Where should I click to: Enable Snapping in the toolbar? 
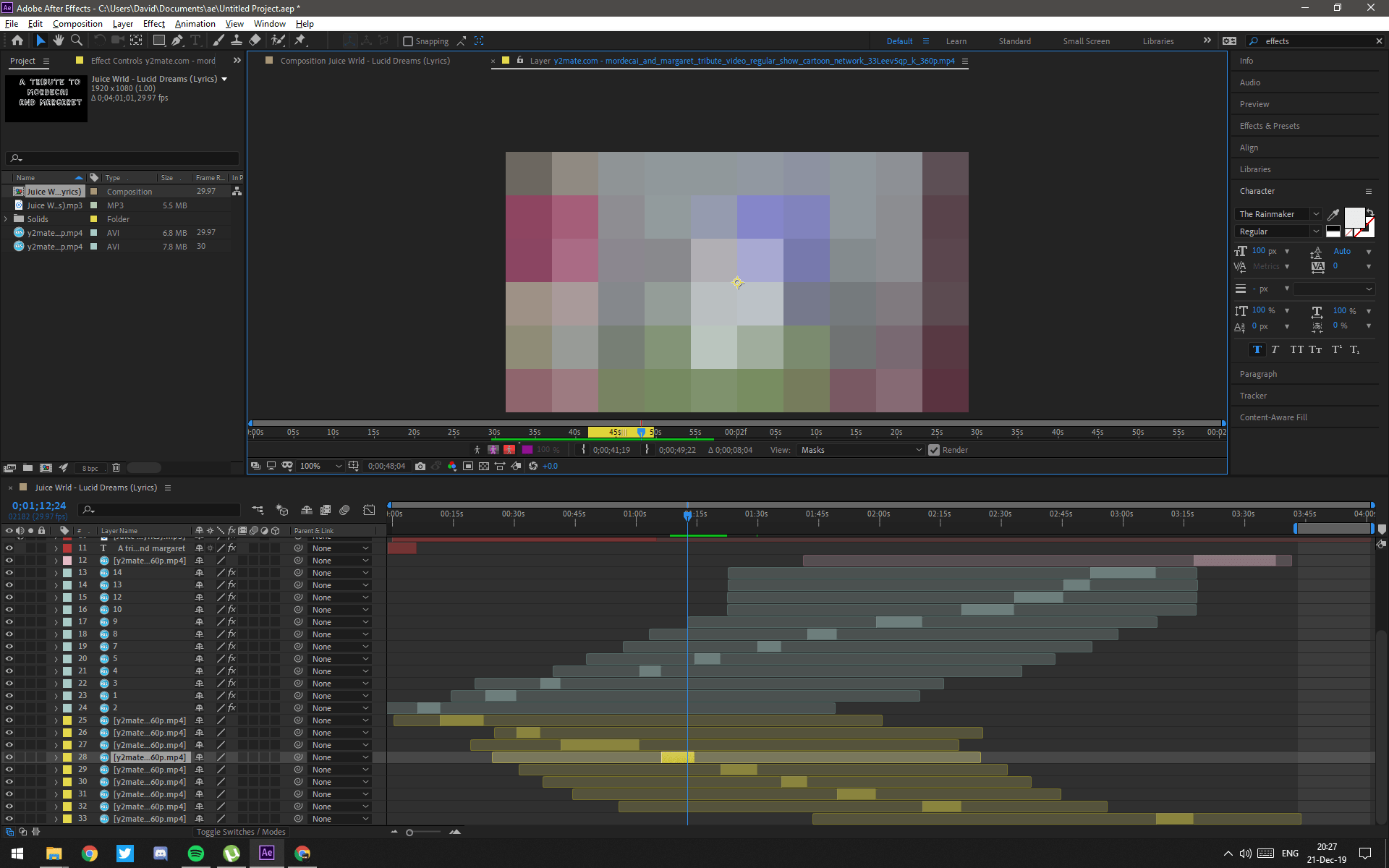coord(409,41)
